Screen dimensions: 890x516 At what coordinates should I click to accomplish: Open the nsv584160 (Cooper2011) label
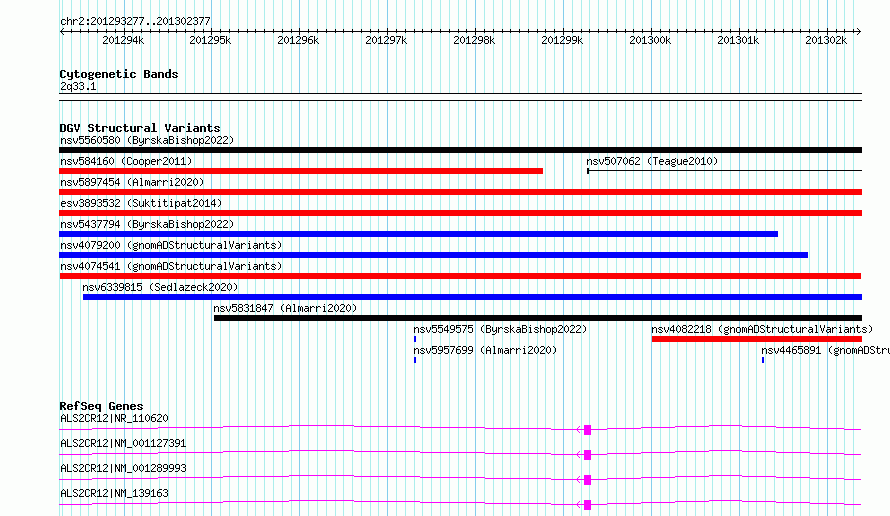click(126, 161)
